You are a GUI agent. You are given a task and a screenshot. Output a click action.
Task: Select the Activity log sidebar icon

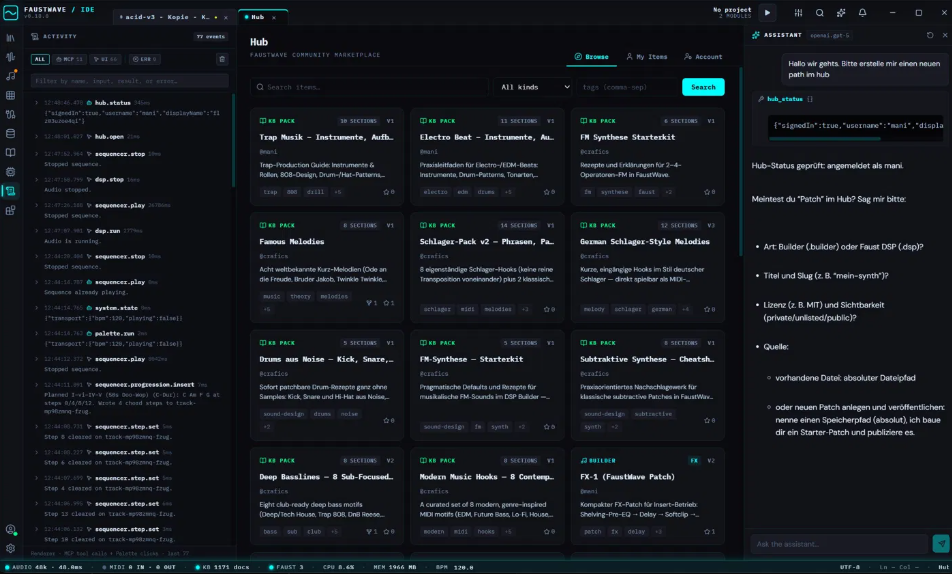pyautogui.click(x=10, y=191)
